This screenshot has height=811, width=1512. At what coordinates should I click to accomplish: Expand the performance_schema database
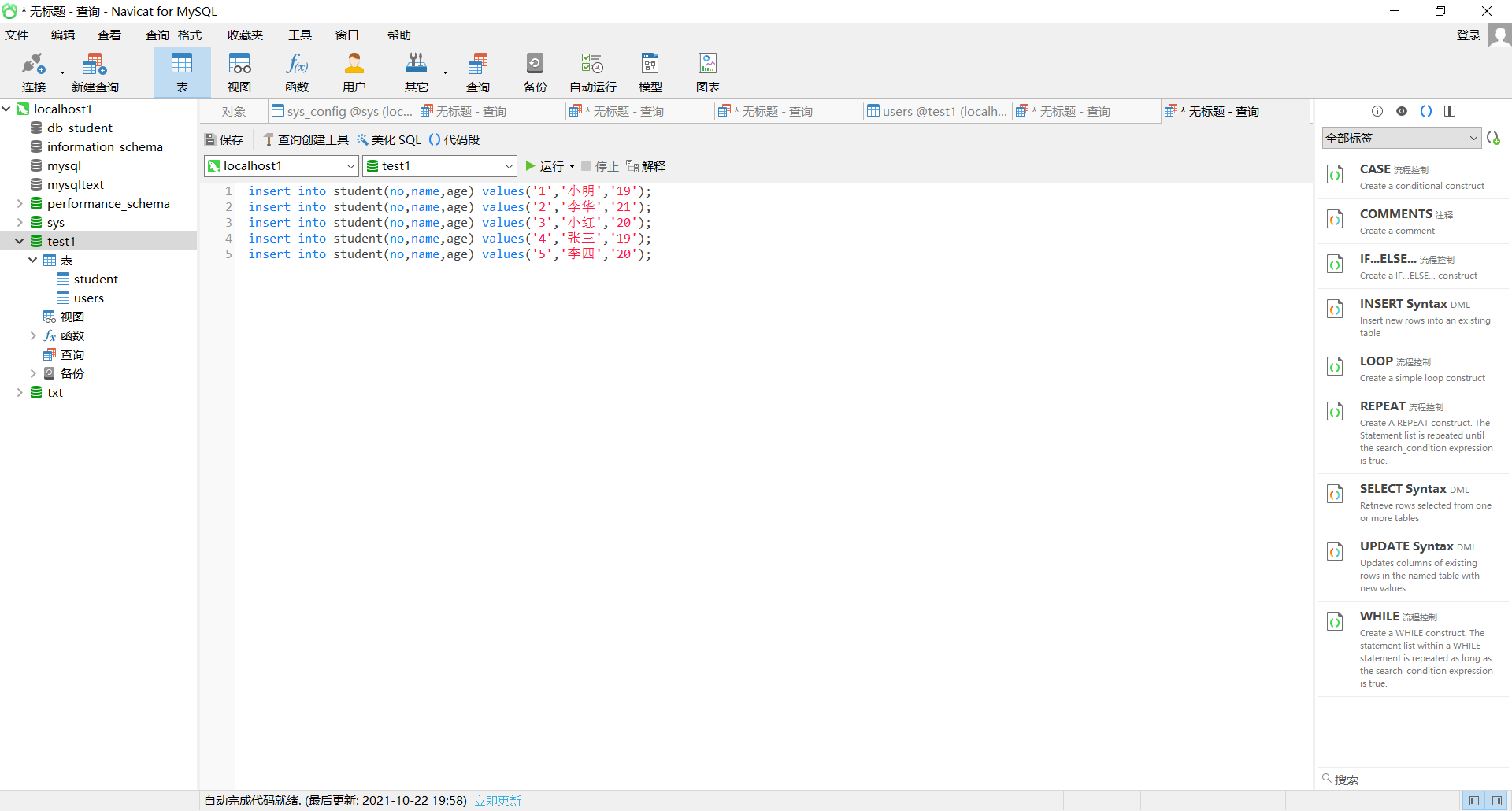pyautogui.click(x=20, y=203)
